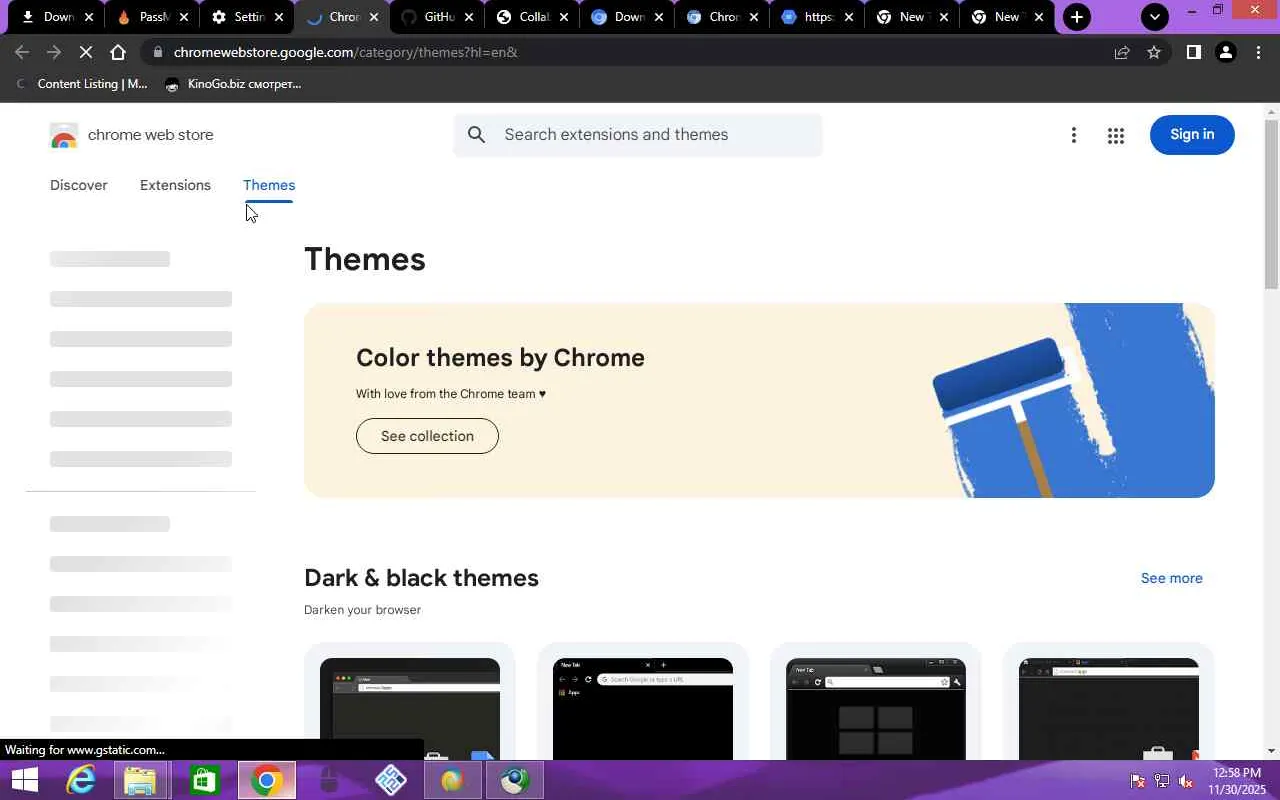Open the KinoGo.biz bookmark
The width and height of the screenshot is (1280, 800).
(x=233, y=84)
